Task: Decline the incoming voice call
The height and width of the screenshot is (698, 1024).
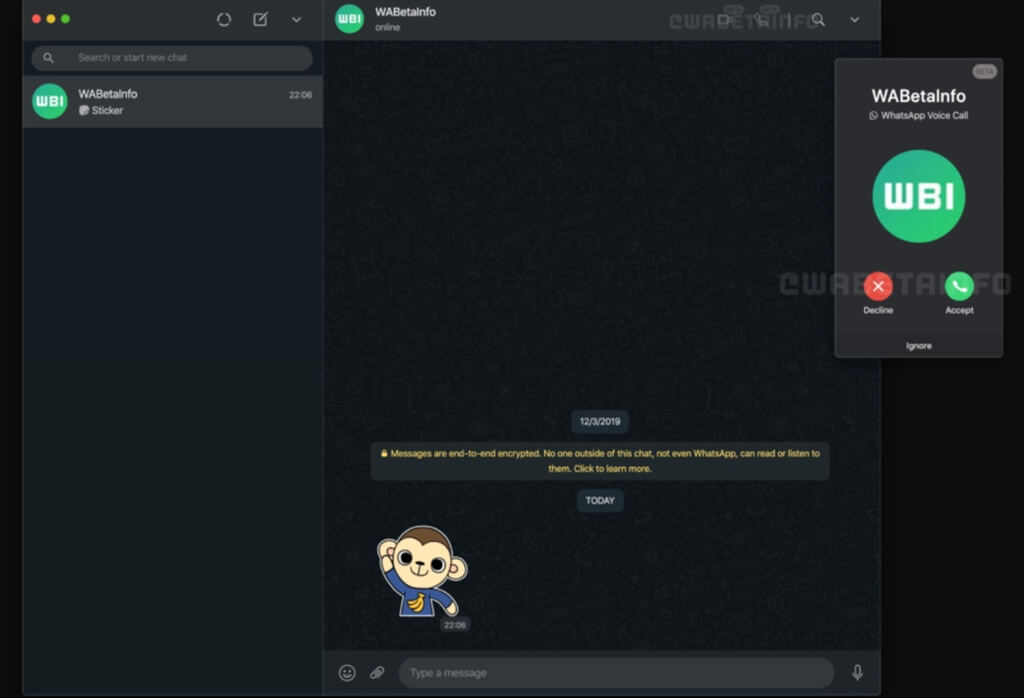Action: point(878,286)
